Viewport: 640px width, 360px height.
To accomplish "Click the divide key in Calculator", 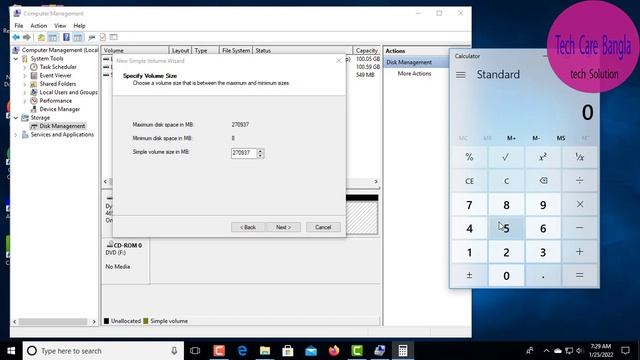I will (580, 180).
